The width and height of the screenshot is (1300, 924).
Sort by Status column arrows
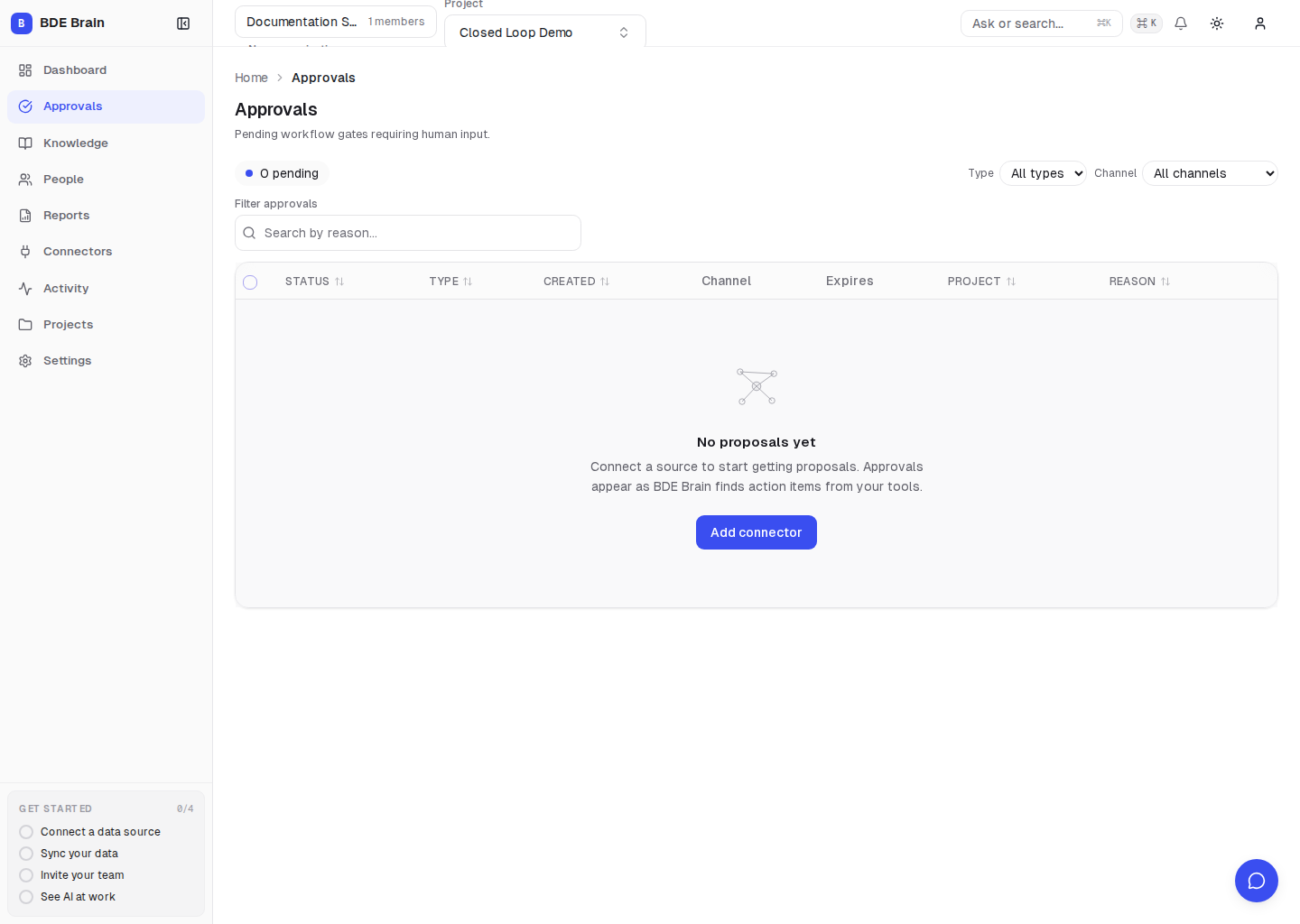point(339,282)
